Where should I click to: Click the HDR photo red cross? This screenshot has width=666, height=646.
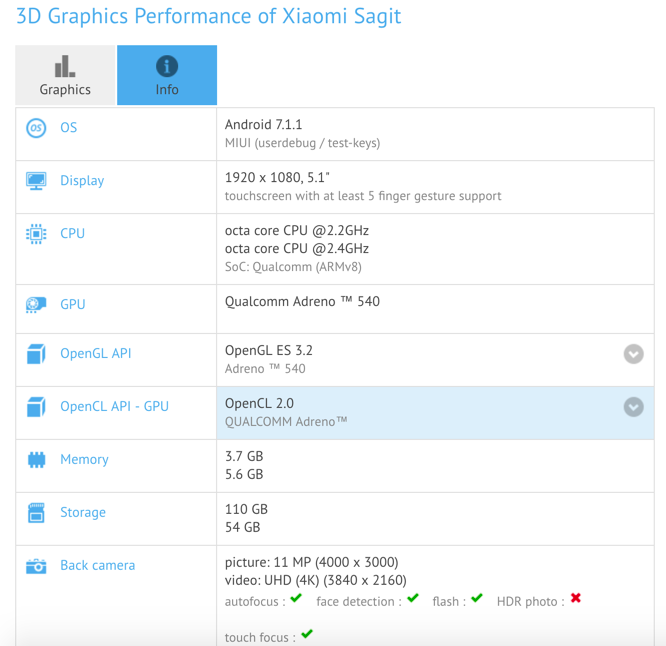coord(576,598)
